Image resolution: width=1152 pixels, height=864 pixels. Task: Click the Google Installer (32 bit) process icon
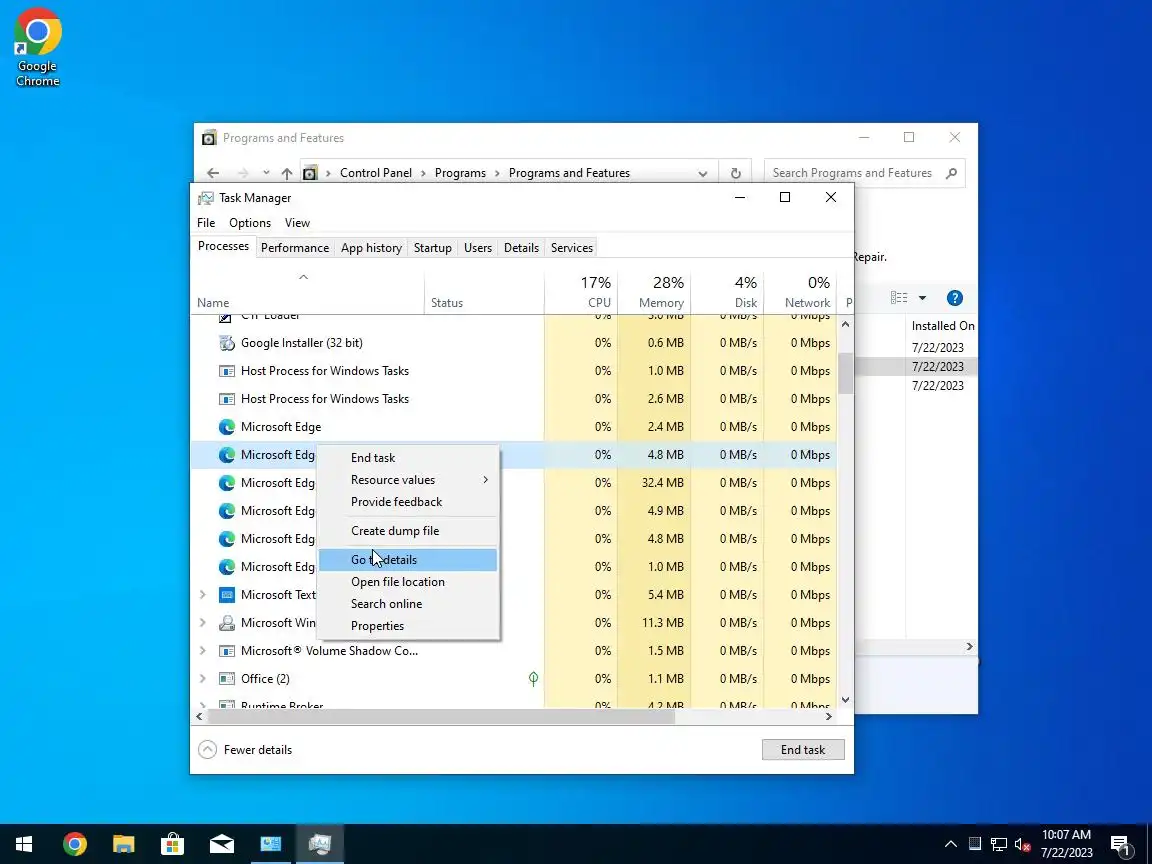227,343
